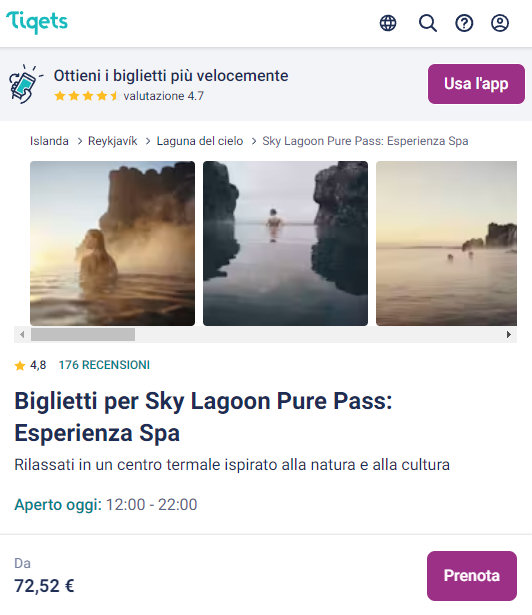Screen dimensions: 532x615
Task: Open Laguna del cielo breadcrumb
Action: 200,141
